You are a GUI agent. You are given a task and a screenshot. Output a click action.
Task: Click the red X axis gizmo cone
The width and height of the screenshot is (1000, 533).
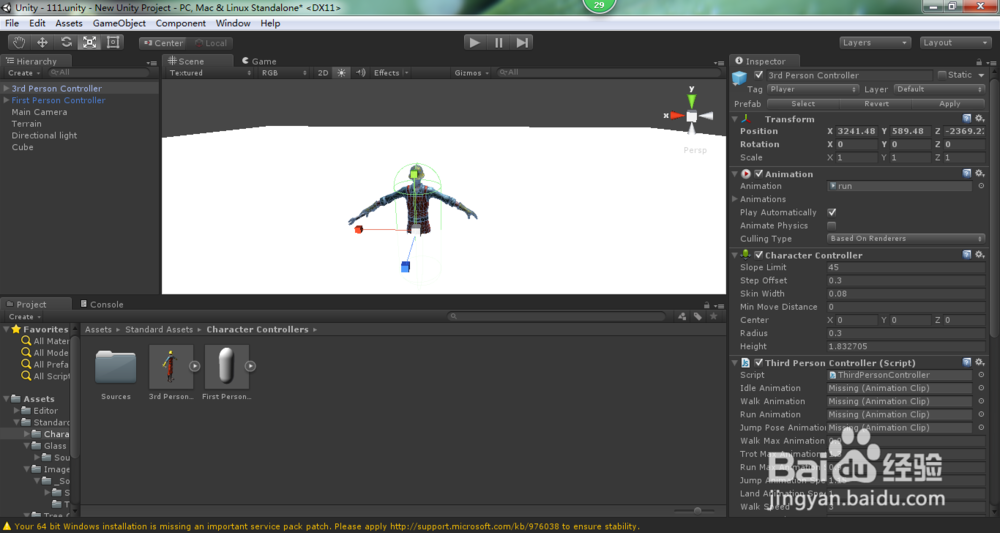tap(677, 115)
